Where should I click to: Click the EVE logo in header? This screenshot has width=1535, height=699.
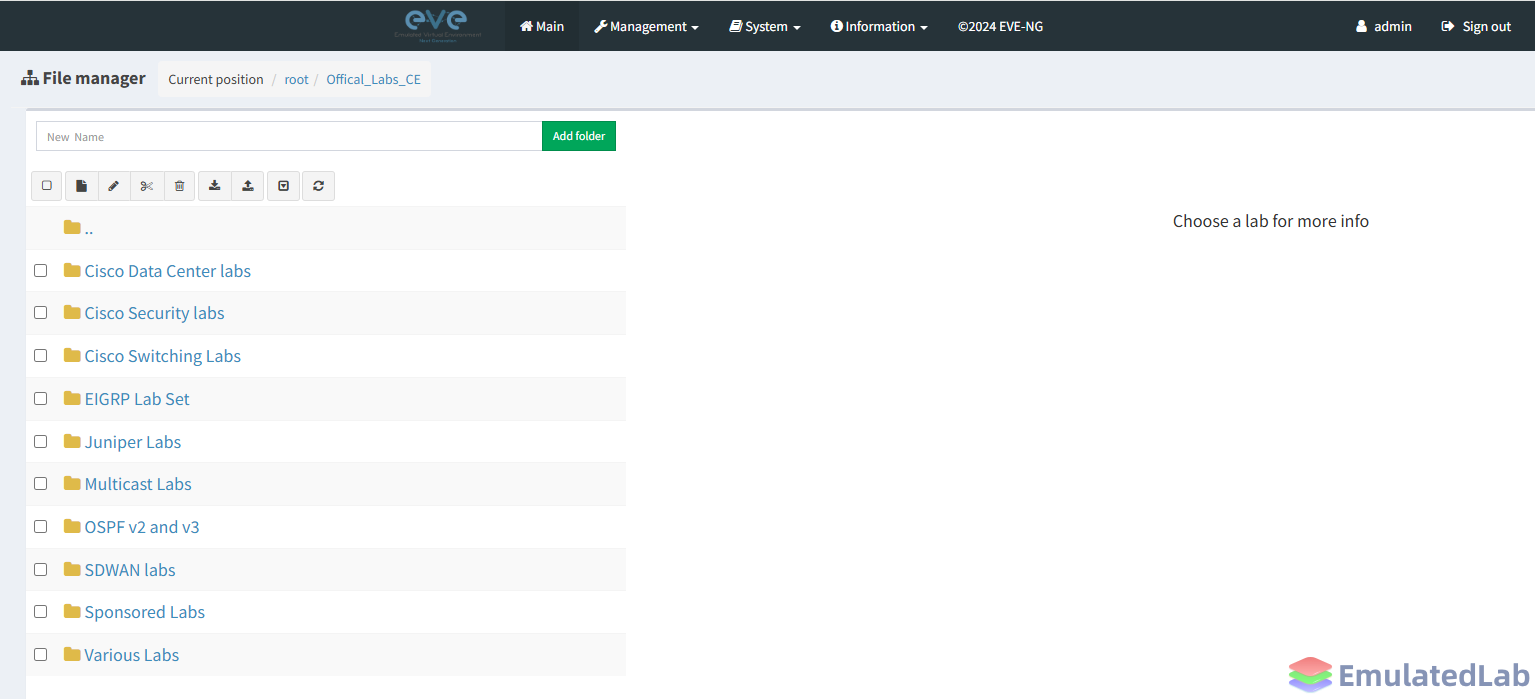pos(437,25)
